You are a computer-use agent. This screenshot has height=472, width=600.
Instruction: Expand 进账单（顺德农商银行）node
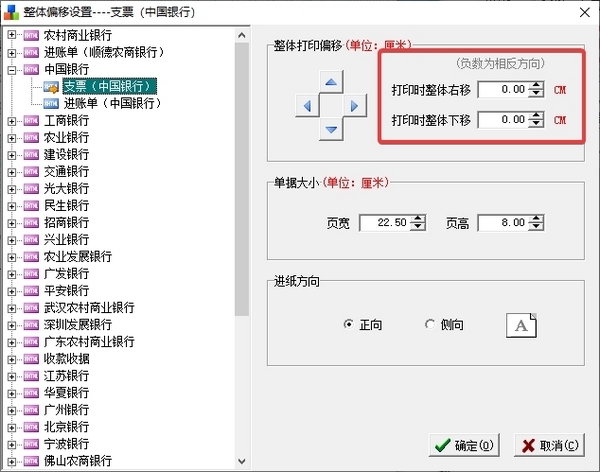click(11, 52)
